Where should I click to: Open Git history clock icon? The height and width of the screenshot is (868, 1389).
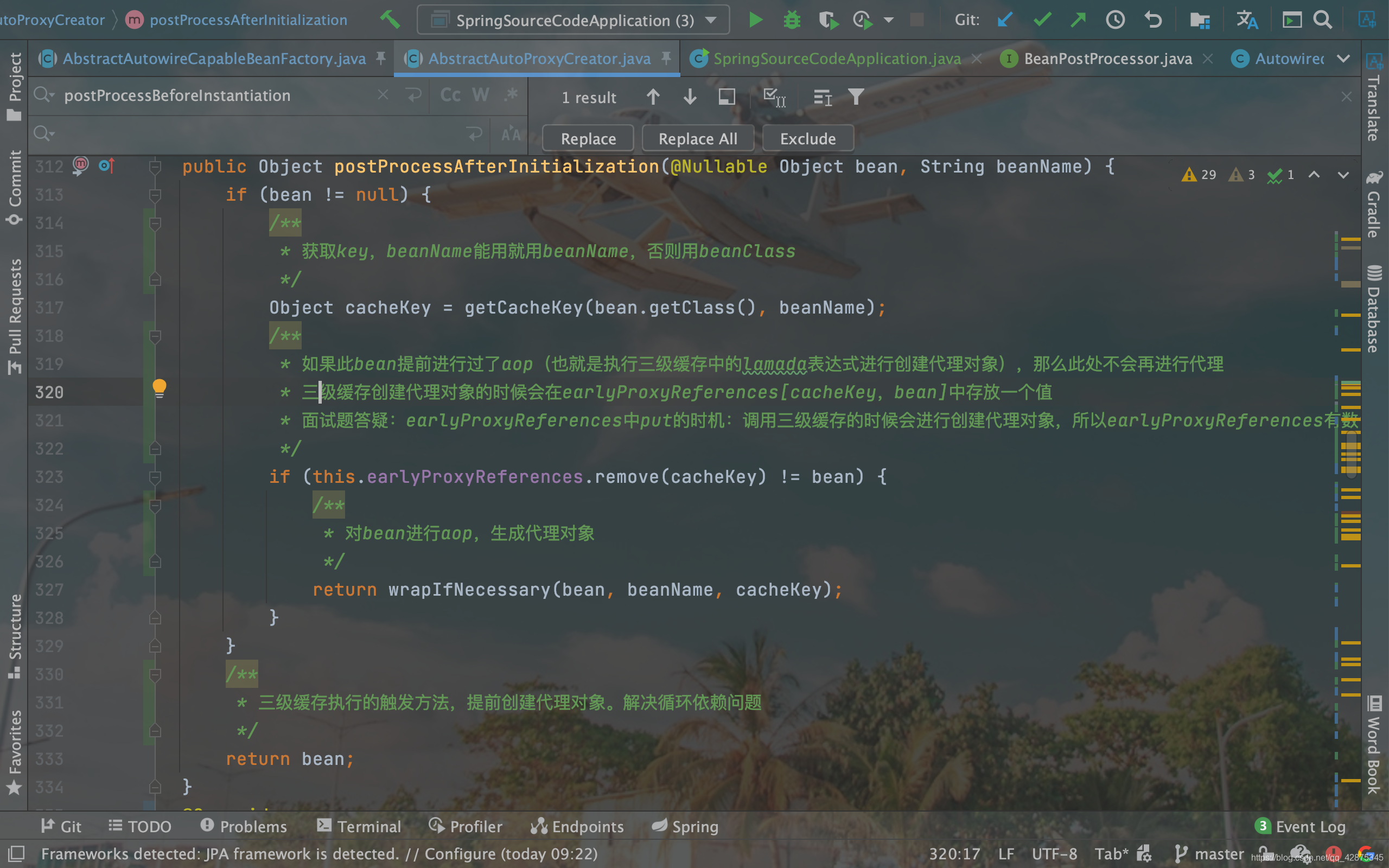(x=1114, y=20)
